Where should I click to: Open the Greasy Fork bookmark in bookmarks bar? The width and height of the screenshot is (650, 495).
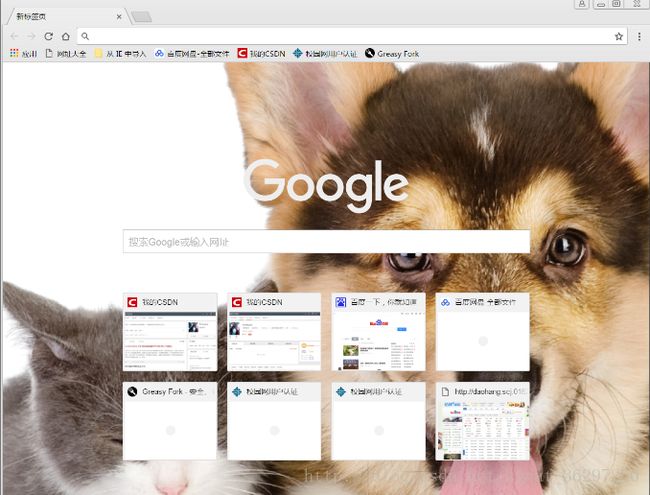(392, 53)
